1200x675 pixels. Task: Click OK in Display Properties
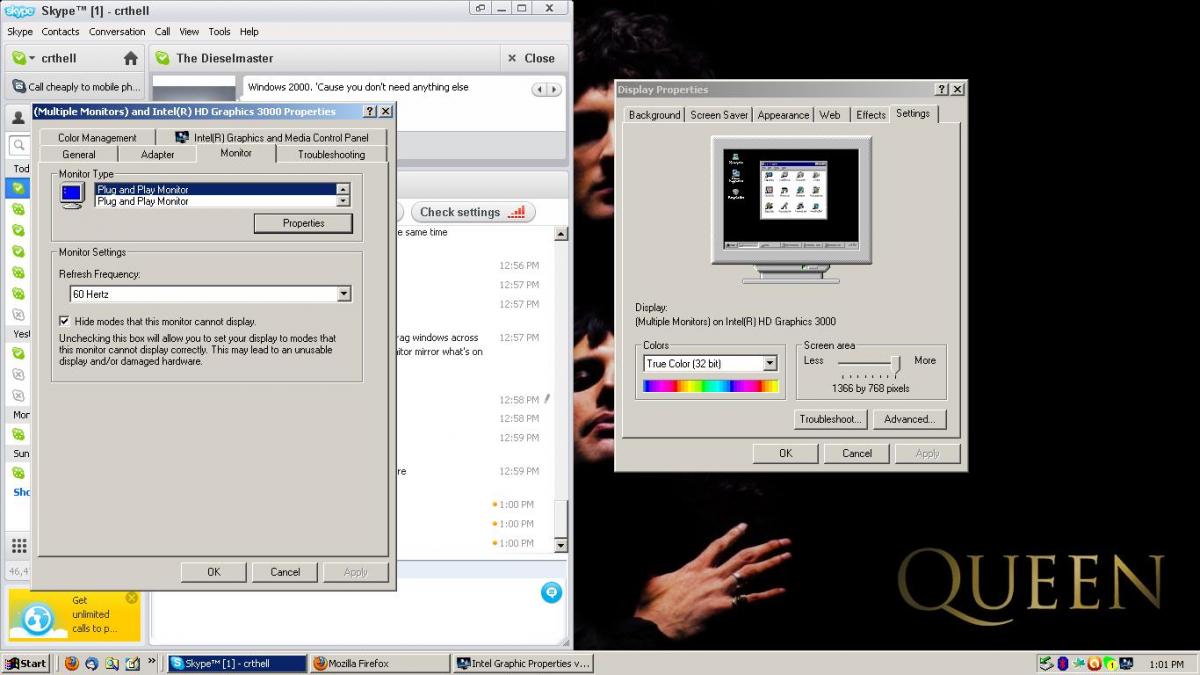pos(785,453)
